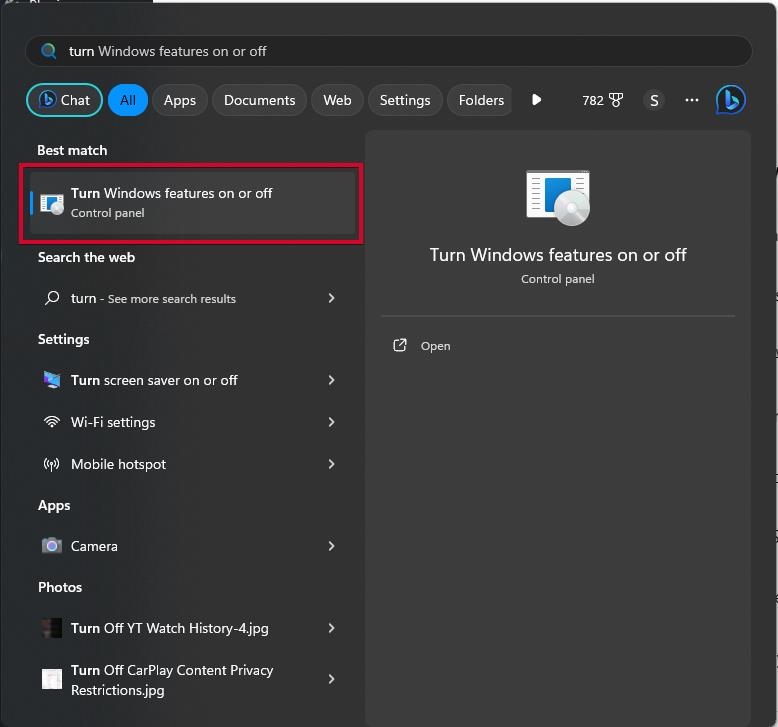Expand the Mobile hotspot chevron
The image size is (778, 727).
[331, 464]
